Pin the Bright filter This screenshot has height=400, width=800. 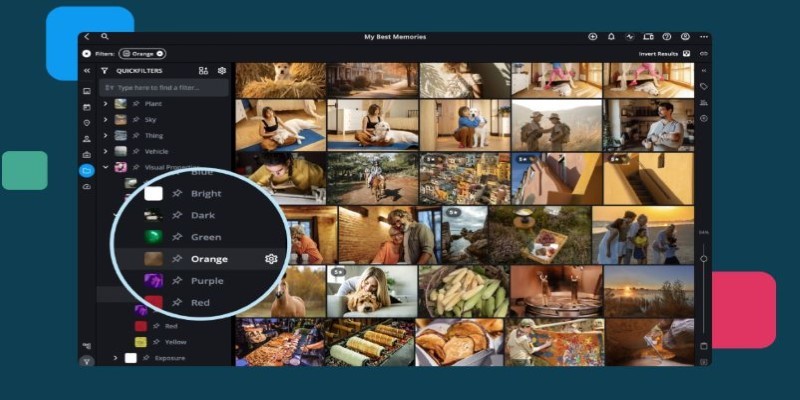point(177,193)
